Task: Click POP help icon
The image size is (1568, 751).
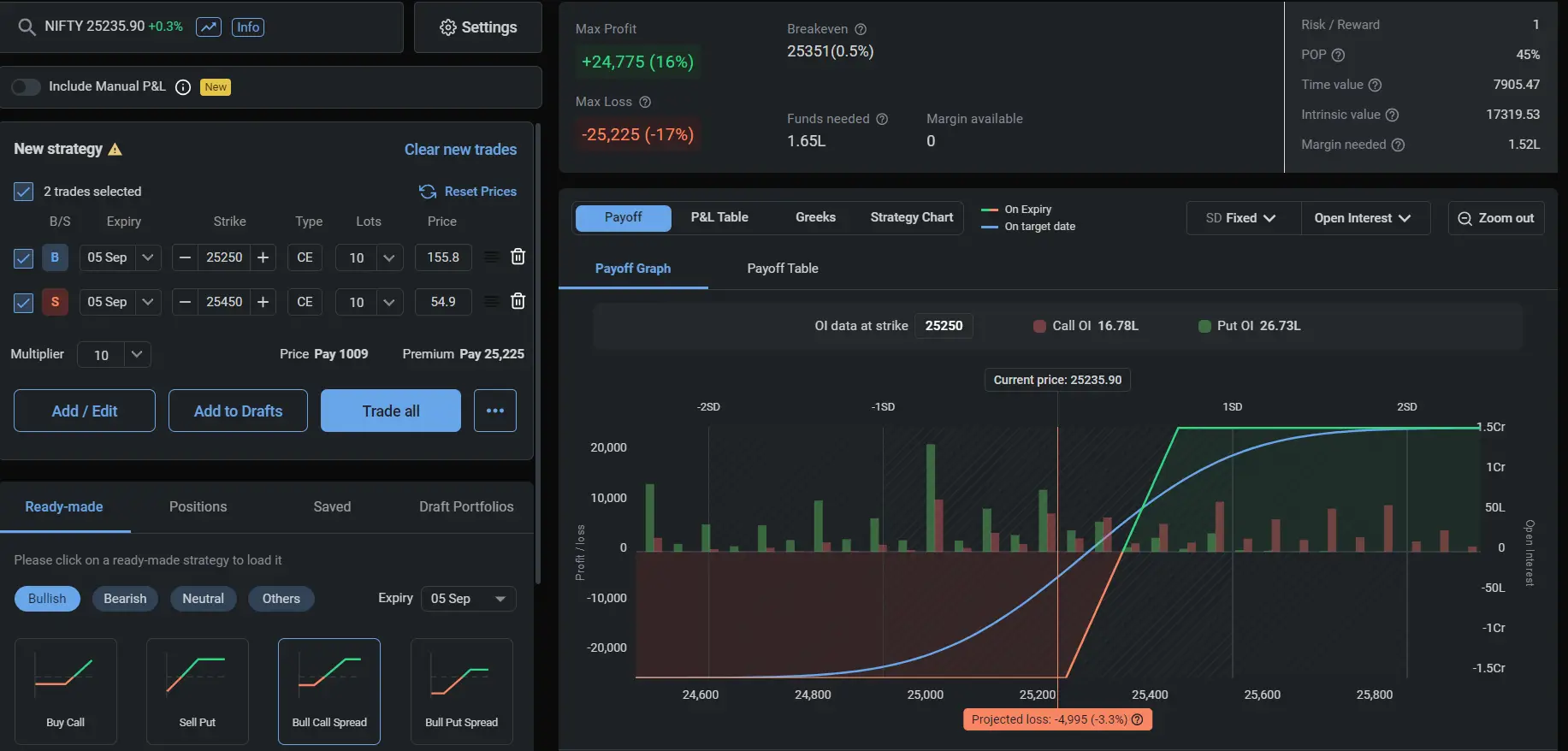Action: coord(1339,55)
